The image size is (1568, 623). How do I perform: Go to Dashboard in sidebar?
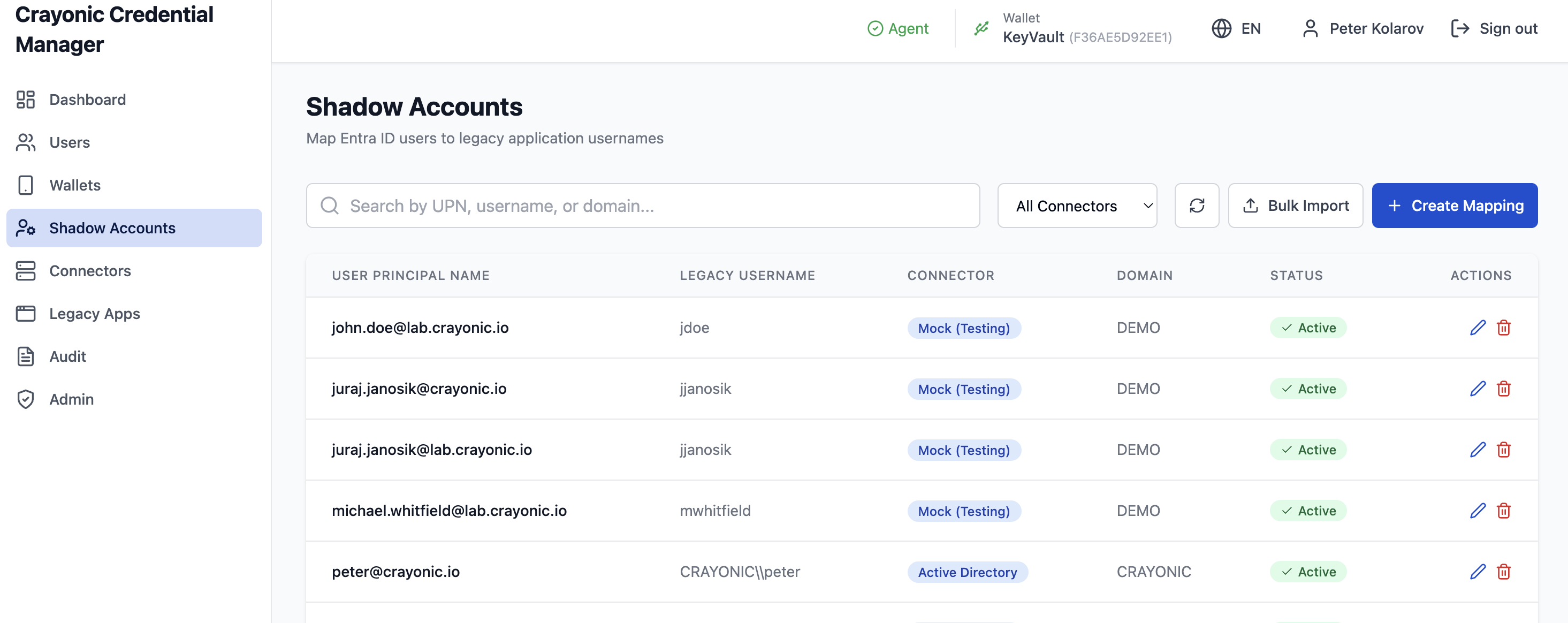[87, 99]
